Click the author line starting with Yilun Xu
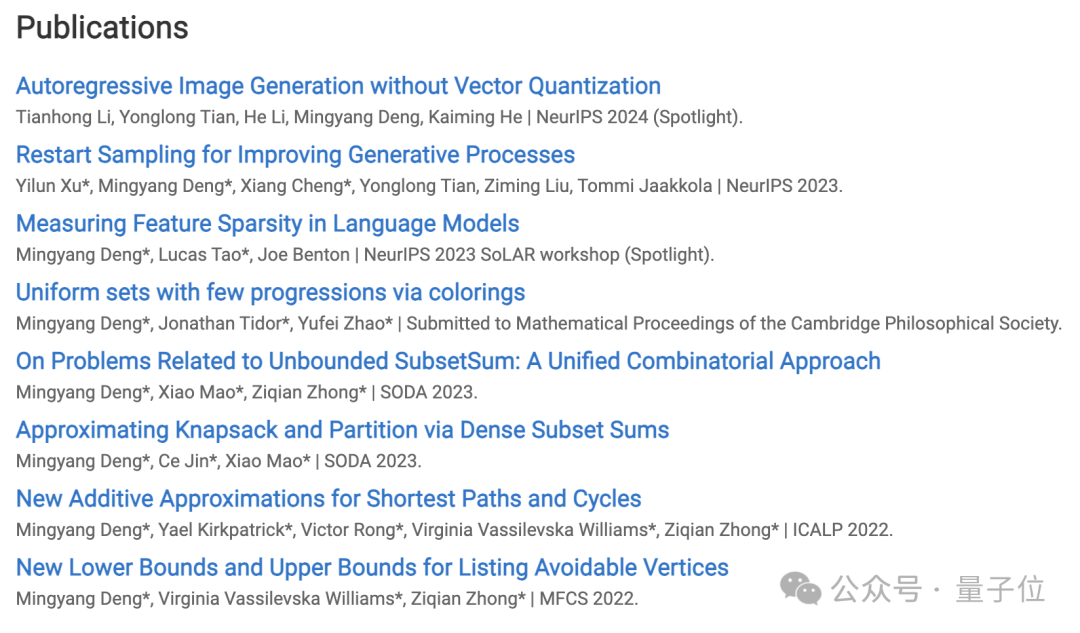Viewport: 1080px width, 633px height. coord(429,186)
